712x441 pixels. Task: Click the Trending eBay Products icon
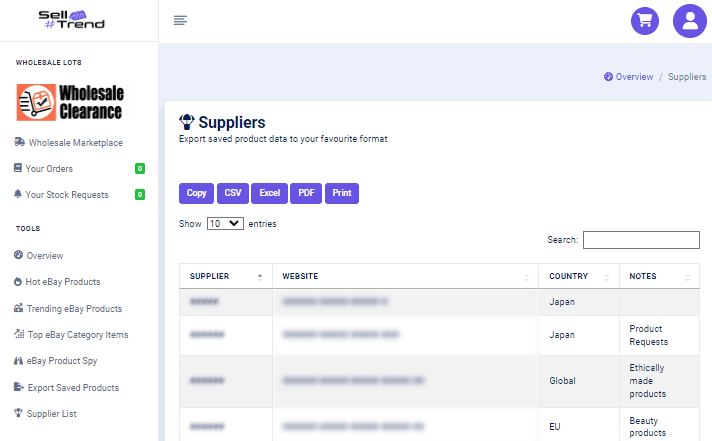pos(19,308)
